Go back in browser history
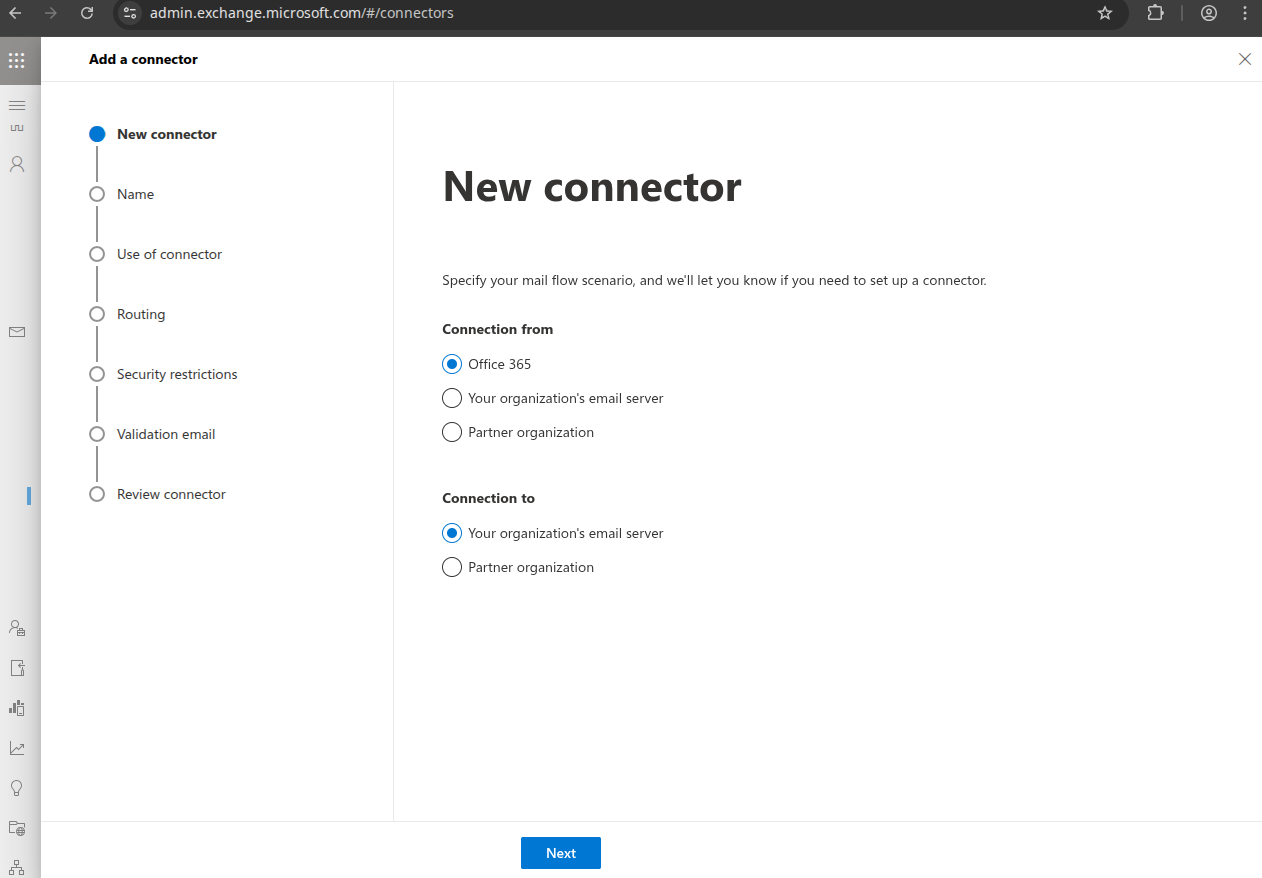This screenshot has height=878, width=1262. [14, 13]
